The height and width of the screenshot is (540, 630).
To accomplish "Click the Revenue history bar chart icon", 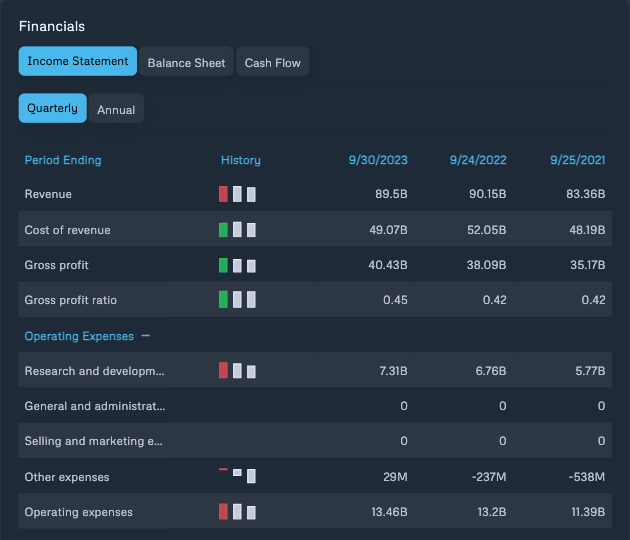I will click(237, 194).
